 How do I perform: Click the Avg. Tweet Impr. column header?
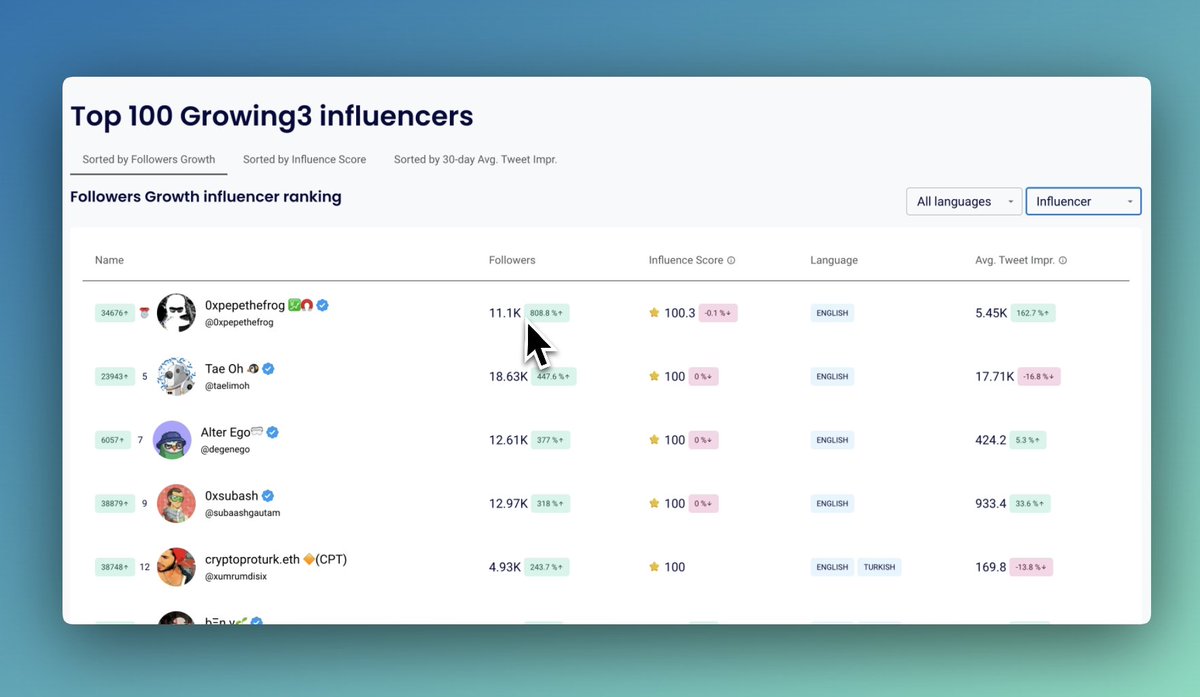click(x=1014, y=260)
